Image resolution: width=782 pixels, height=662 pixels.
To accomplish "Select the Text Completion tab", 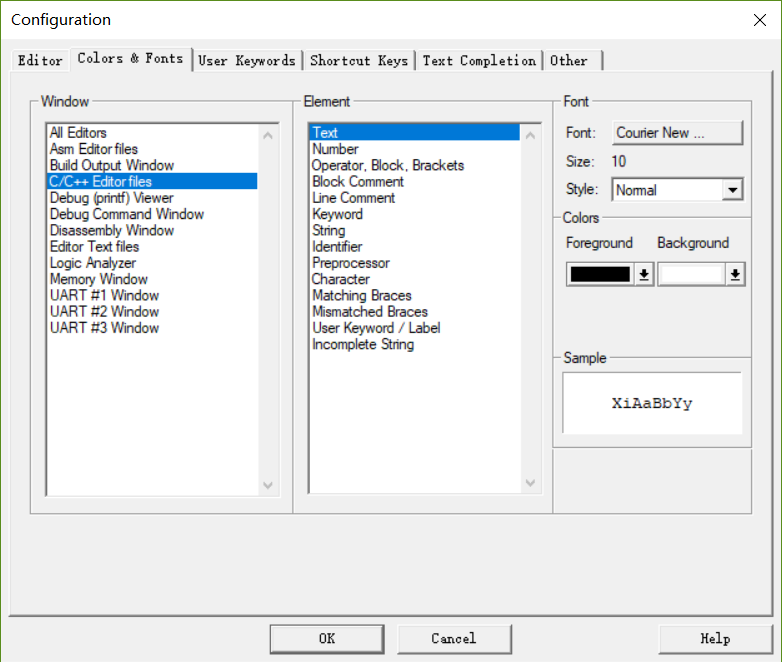I will pyautogui.click(x=479, y=61).
